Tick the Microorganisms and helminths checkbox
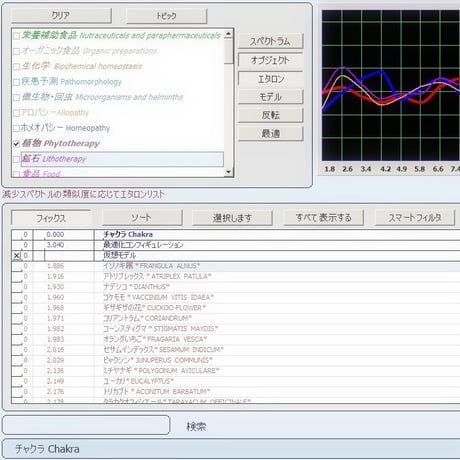460x460 pixels. pyautogui.click(x=16, y=97)
